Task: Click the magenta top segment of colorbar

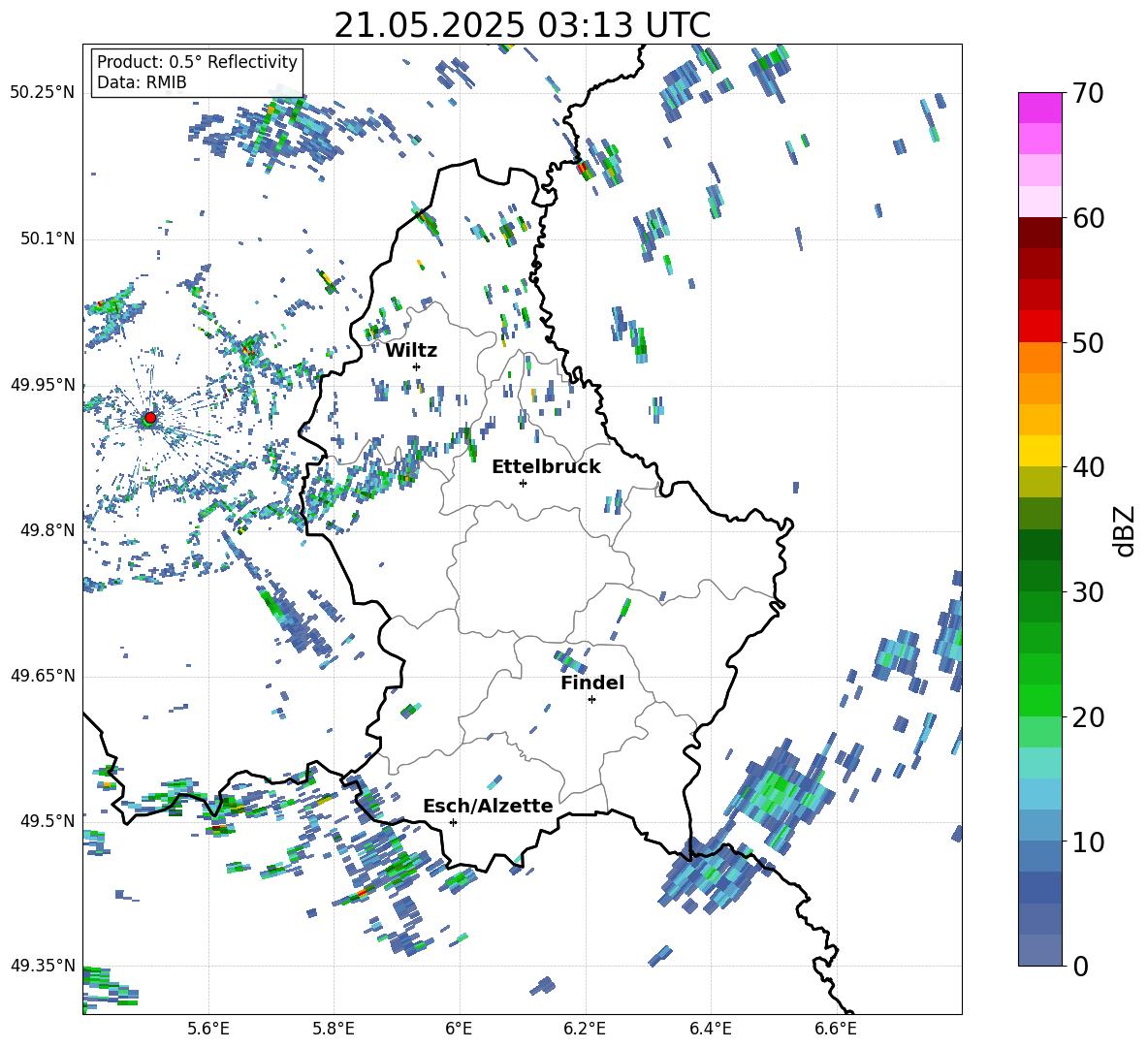Action: click(1039, 108)
